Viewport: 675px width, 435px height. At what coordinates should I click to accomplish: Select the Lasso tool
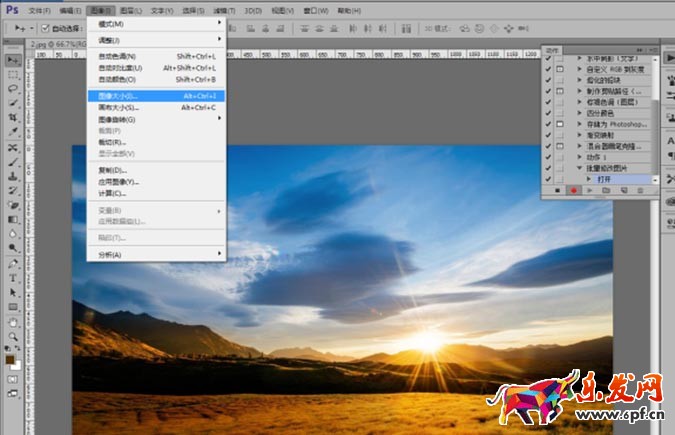coord(14,89)
